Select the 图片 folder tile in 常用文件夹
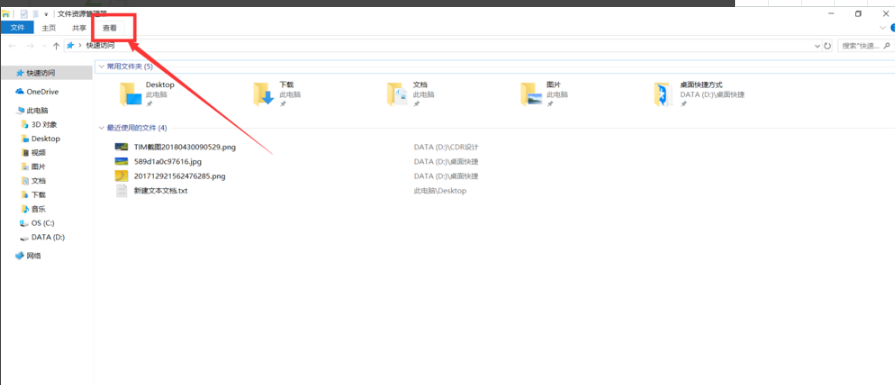895x385 pixels. pos(545,94)
